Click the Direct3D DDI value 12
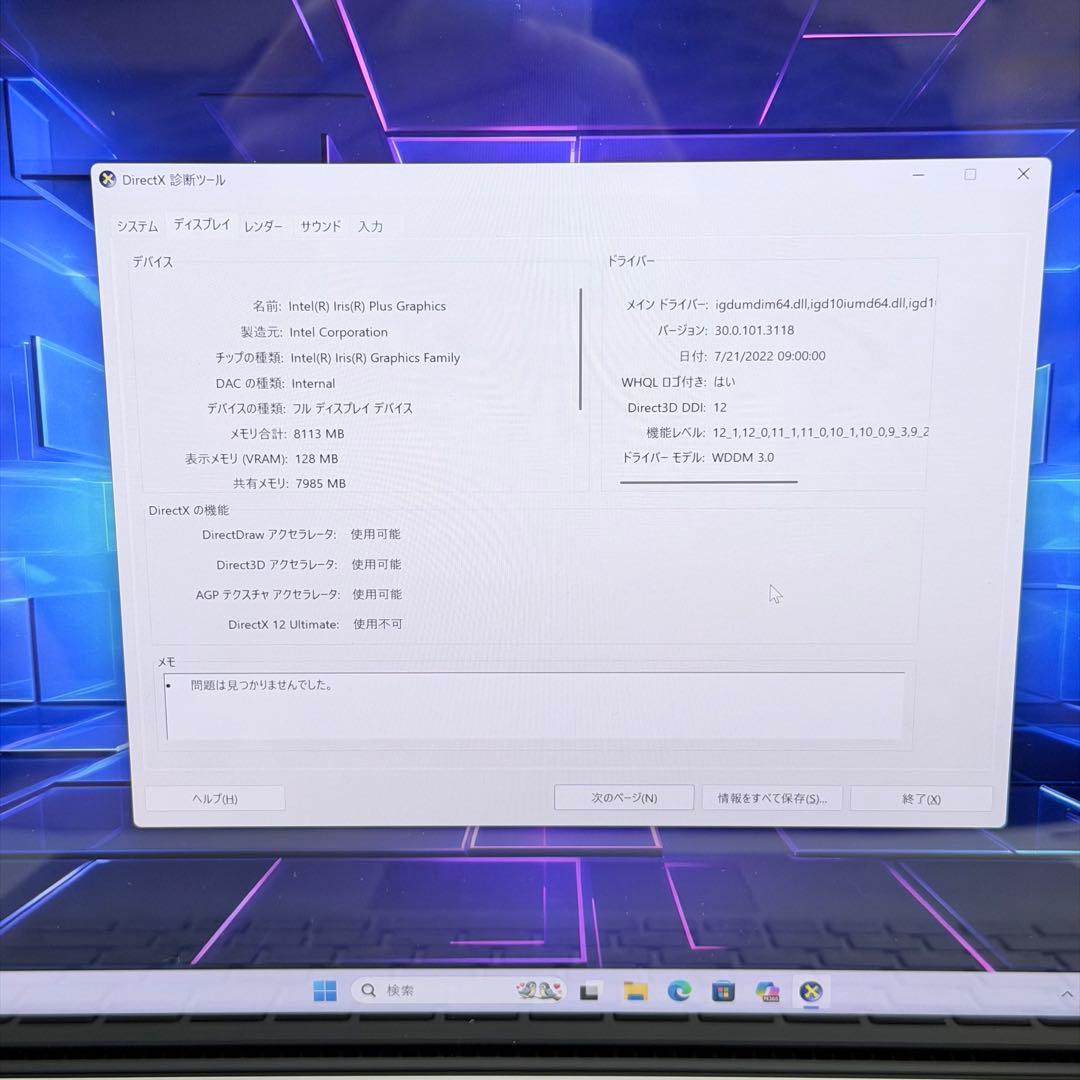The height and width of the screenshot is (1080, 1080). click(720, 408)
